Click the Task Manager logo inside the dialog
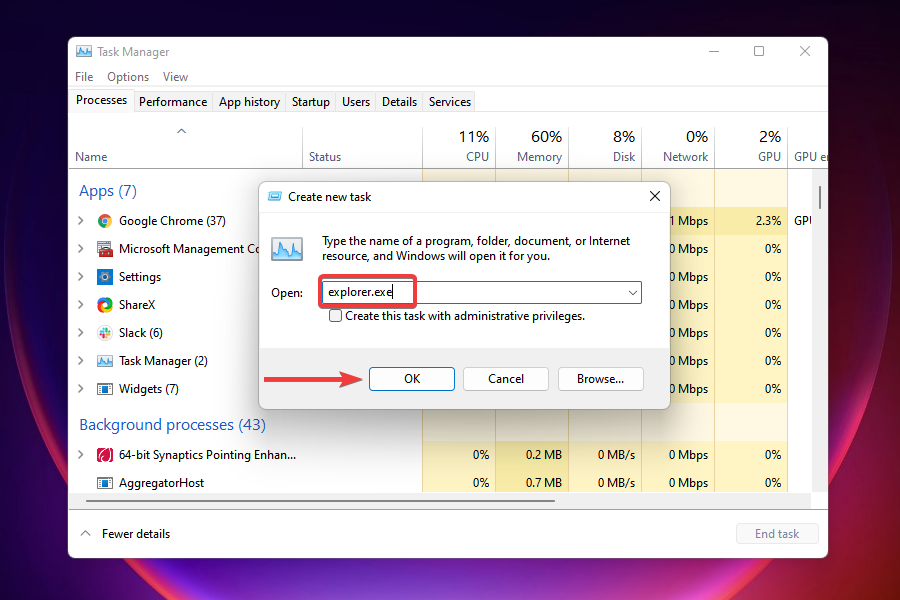 [287, 248]
